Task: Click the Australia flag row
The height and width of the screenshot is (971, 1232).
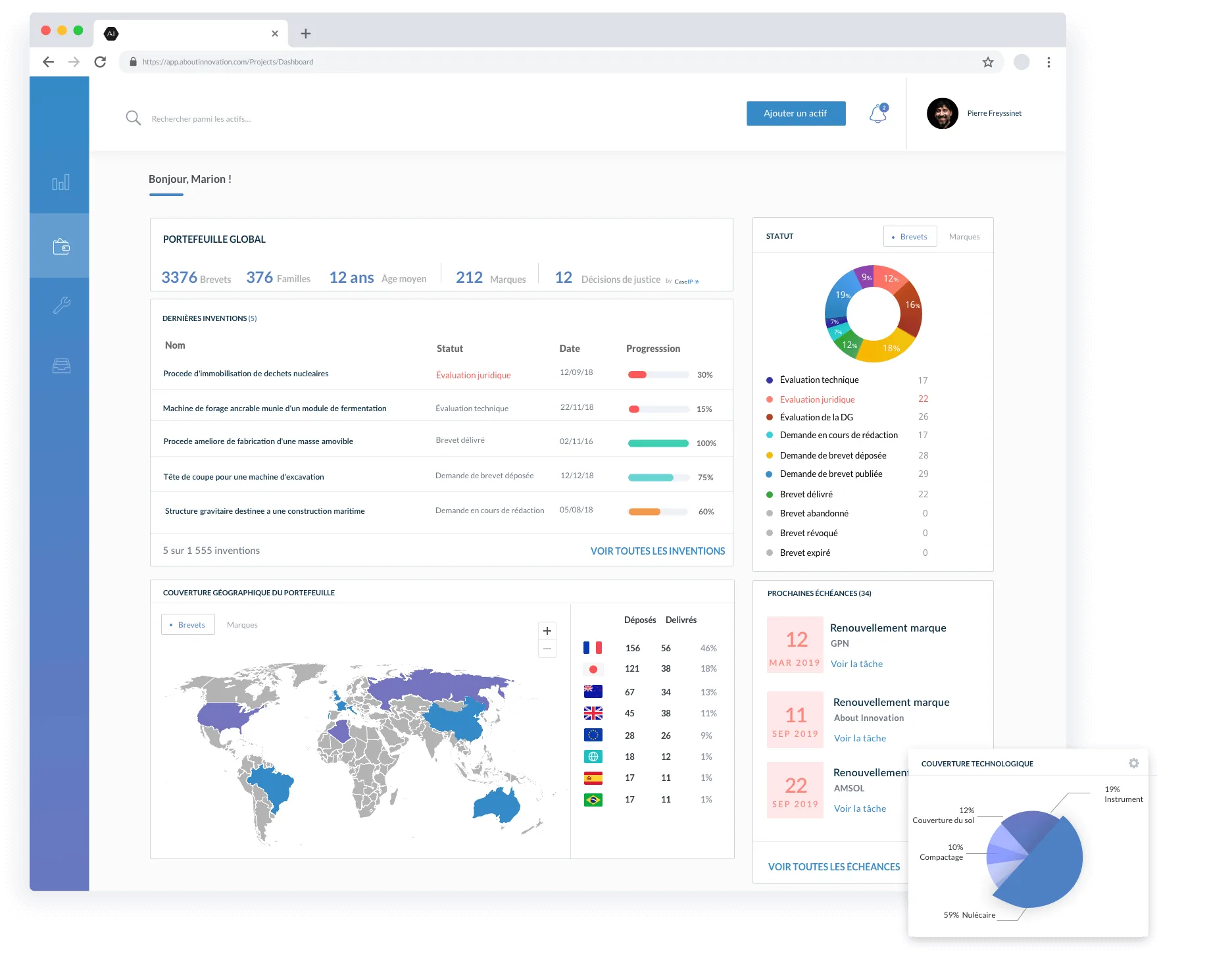Action: click(x=650, y=692)
